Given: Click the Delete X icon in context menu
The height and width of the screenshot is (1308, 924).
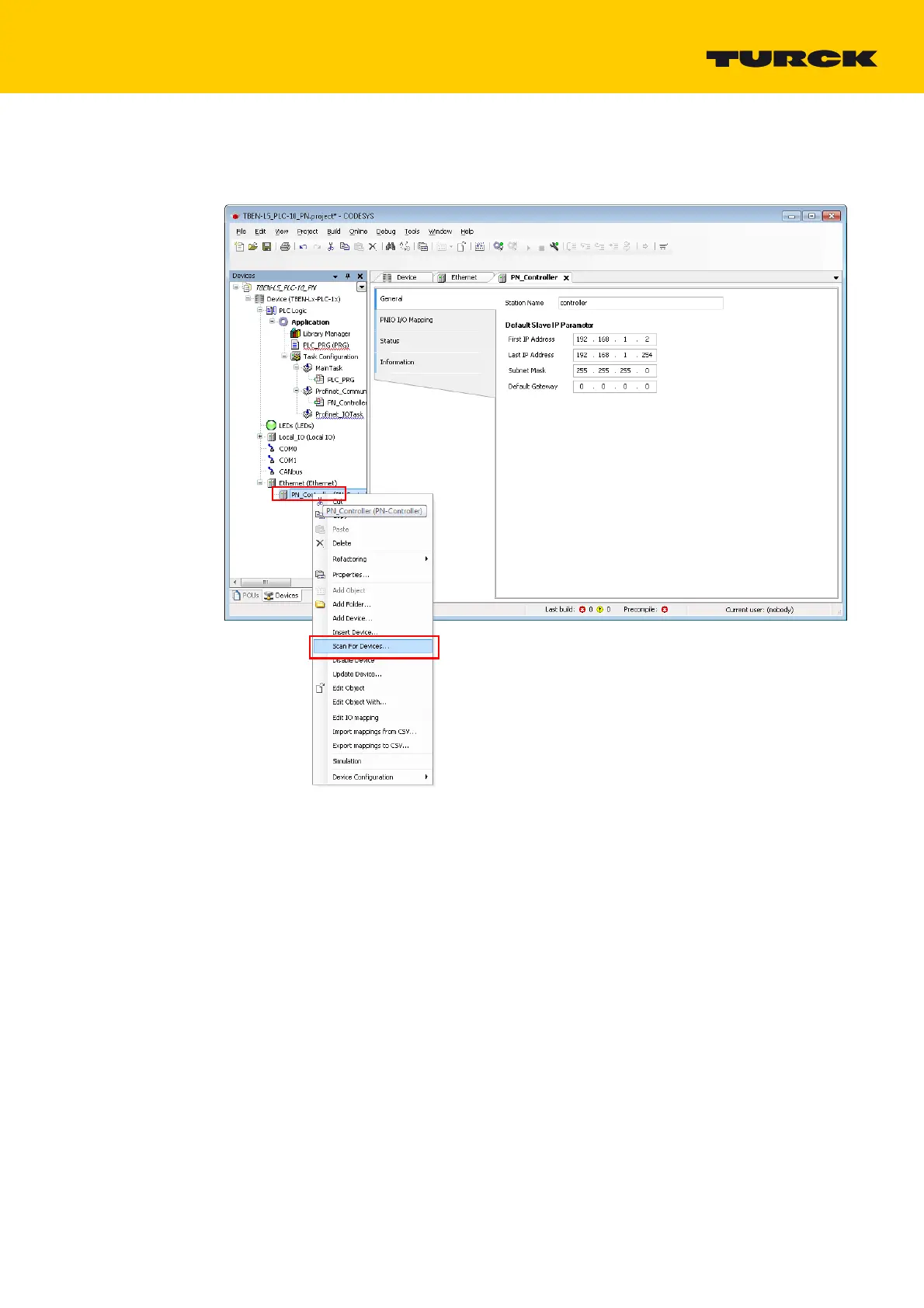Looking at the screenshot, I should click(320, 544).
